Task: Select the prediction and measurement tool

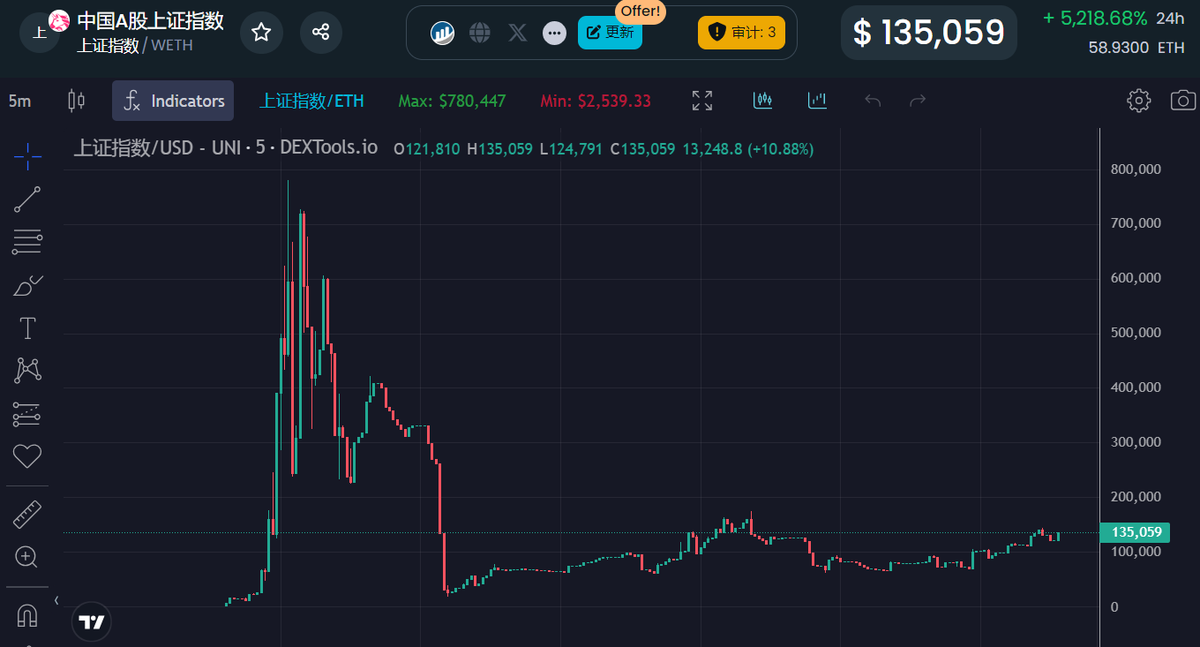Action: 27,414
